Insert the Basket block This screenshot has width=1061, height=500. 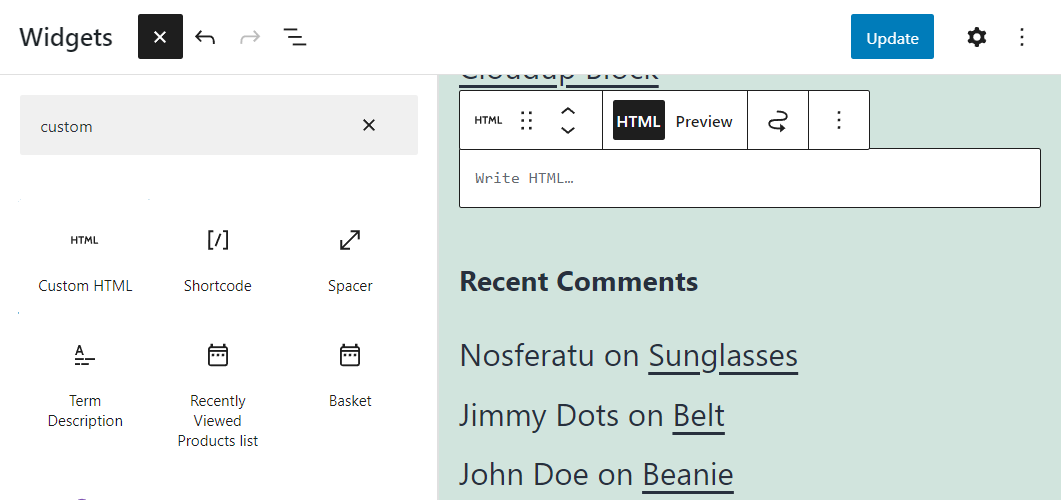(350, 373)
